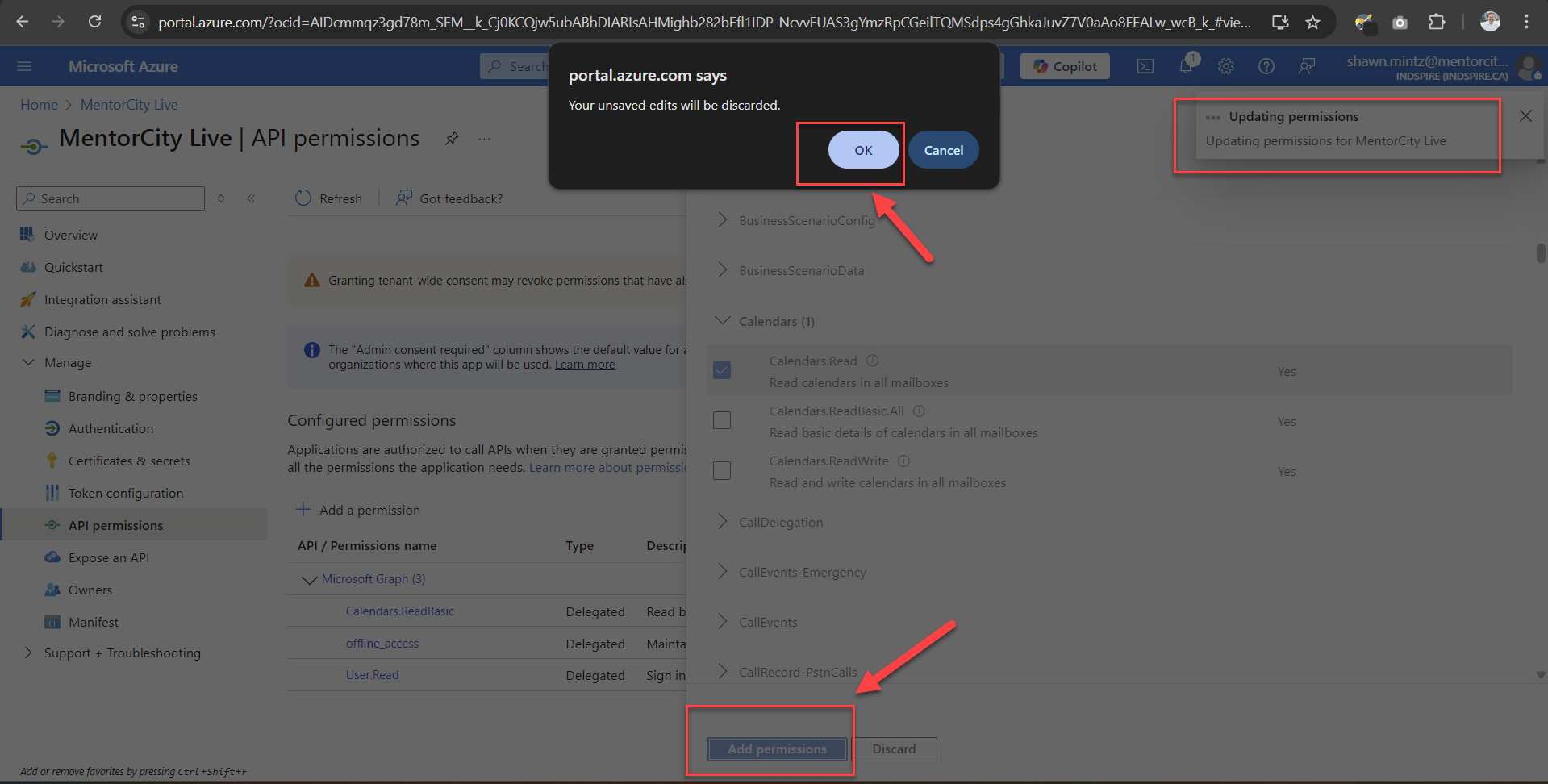Viewport: 1548px width, 784px height.
Task: Open more options ellipsis beside blade title
Action: click(x=484, y=138)
